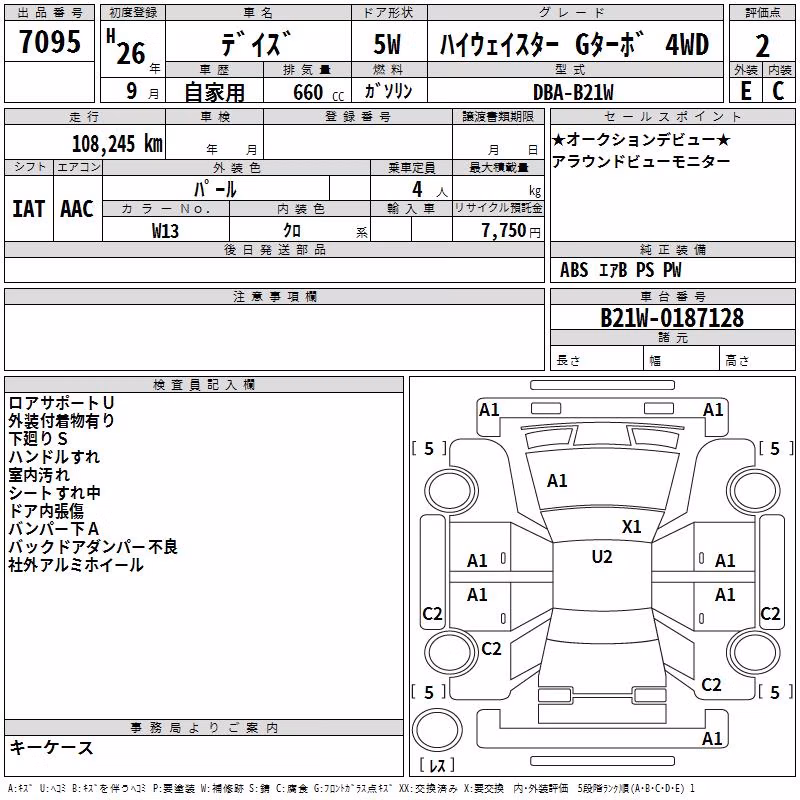Click the note バックドアダンパー不良
This screenshot has width=800, height=800.
(93, 547)
